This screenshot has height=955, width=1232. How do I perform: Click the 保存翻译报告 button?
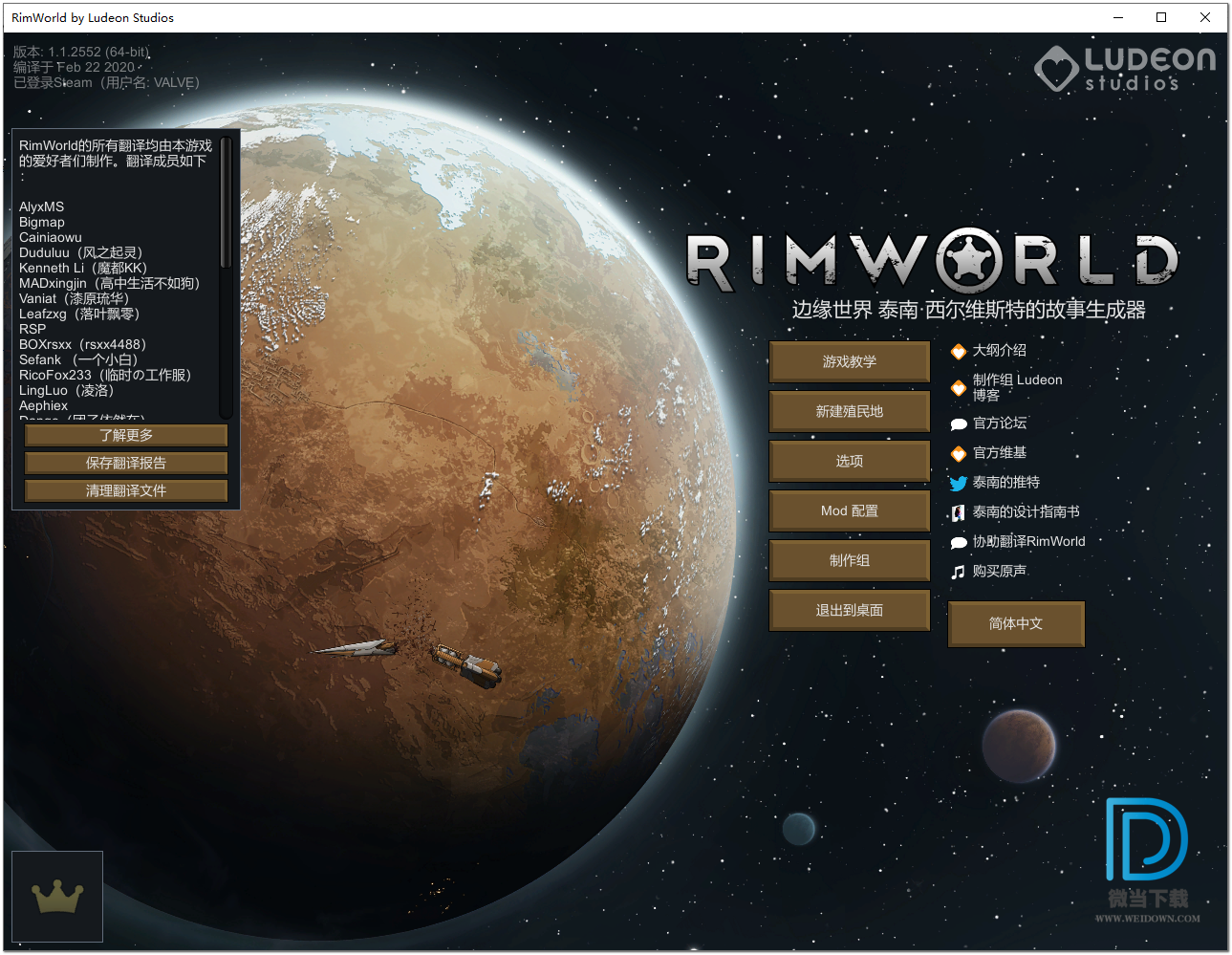(126, 463)
